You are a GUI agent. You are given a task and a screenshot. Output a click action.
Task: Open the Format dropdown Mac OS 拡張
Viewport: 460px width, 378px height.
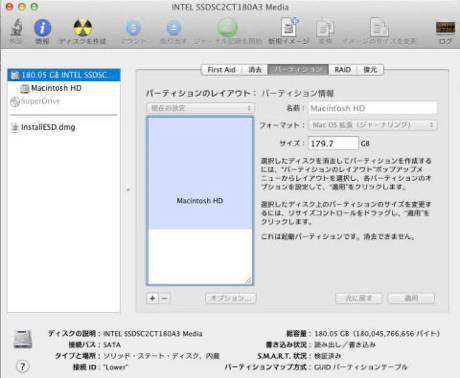pos(373,125)
